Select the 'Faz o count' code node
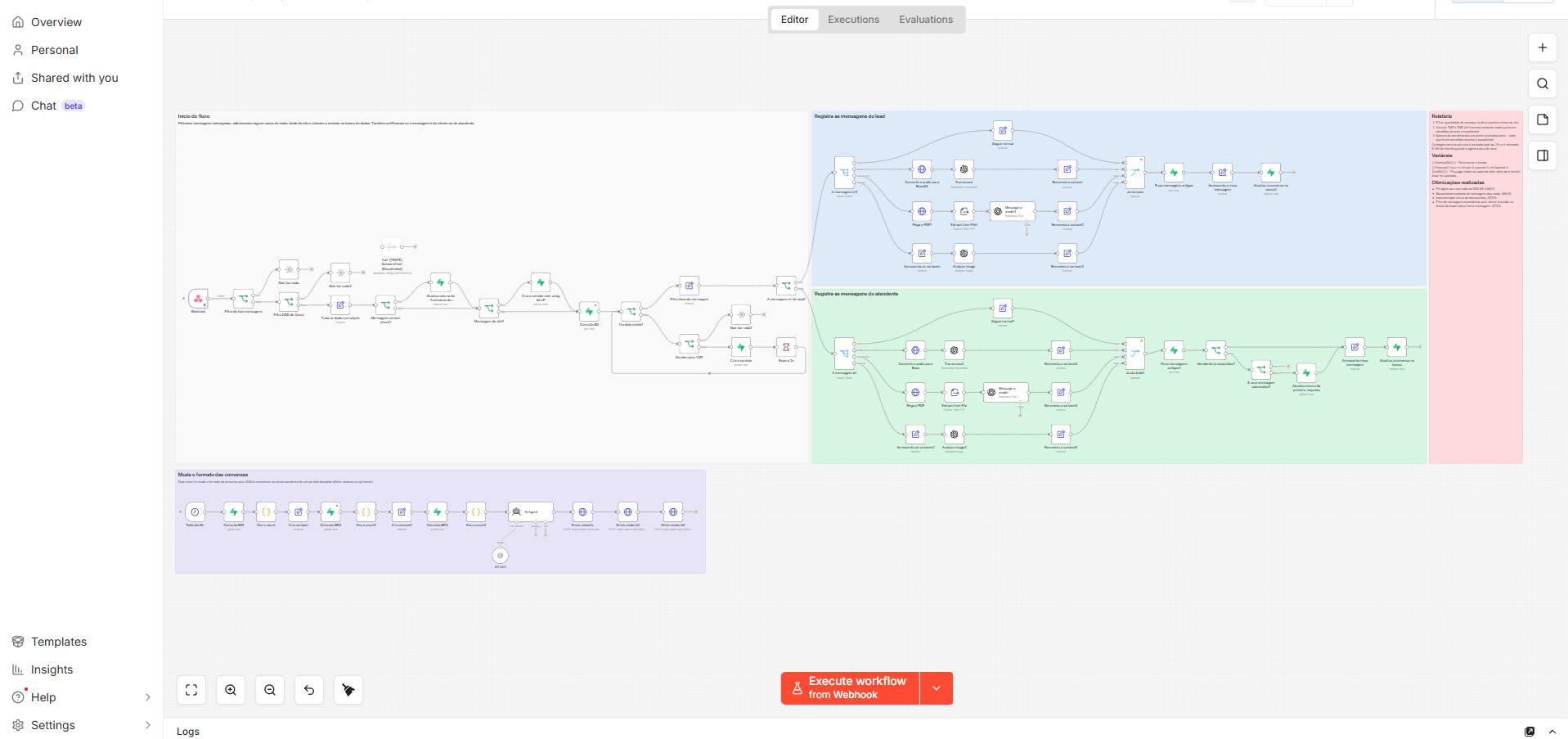The height and width of the screenshot is (739, 1568). (266, 512)
